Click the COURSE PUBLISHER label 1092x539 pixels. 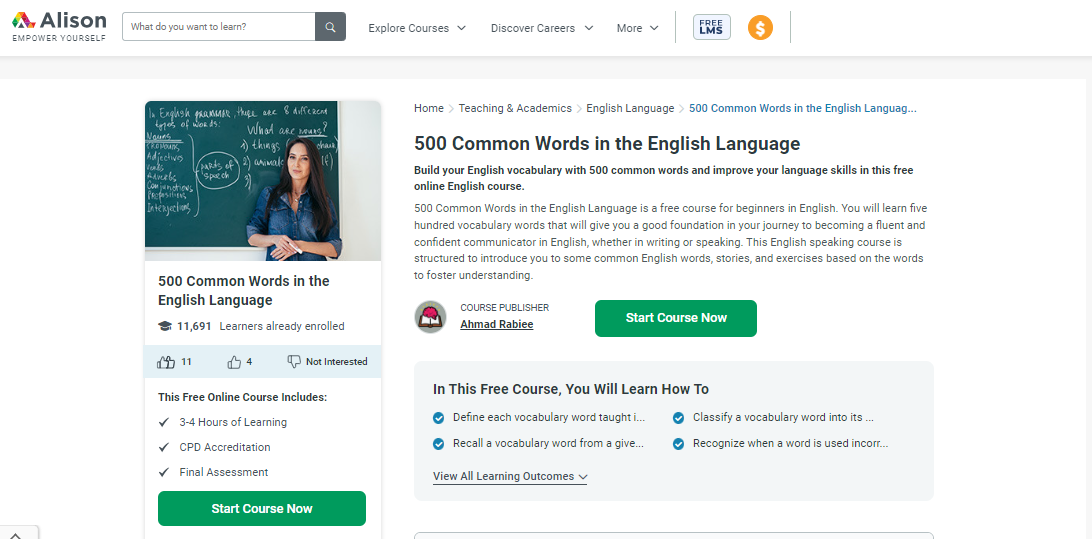tap(504, 307)
